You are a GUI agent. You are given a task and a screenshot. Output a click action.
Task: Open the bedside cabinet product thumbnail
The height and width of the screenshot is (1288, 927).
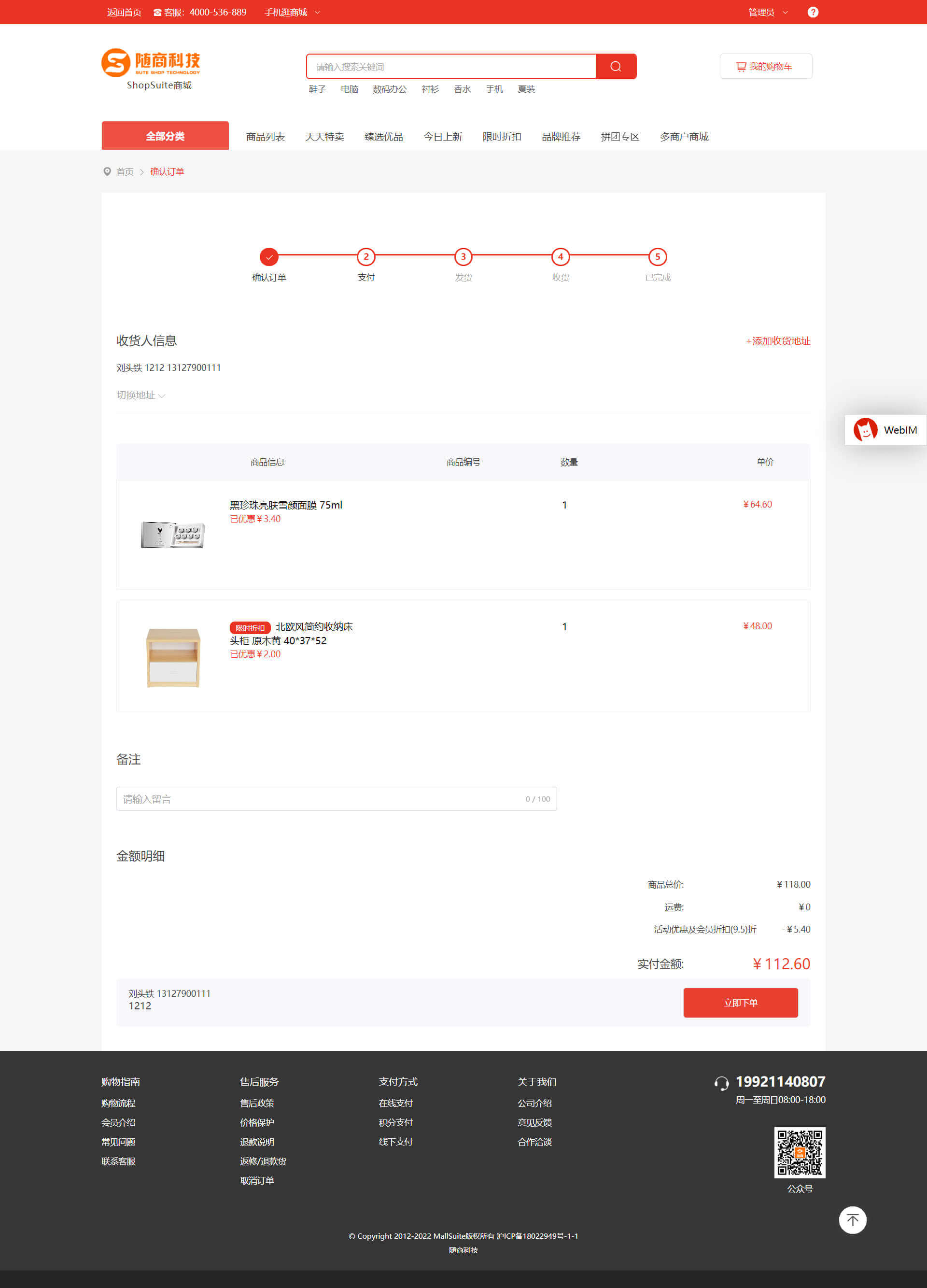[173, 657]
